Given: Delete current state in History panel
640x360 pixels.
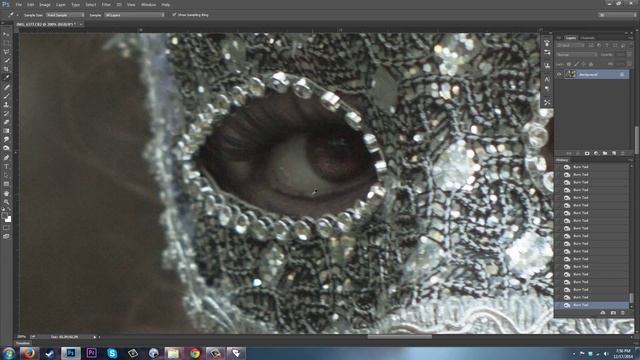Looking at the screenshot, I should pyautogui.click(x=623, y=313).
